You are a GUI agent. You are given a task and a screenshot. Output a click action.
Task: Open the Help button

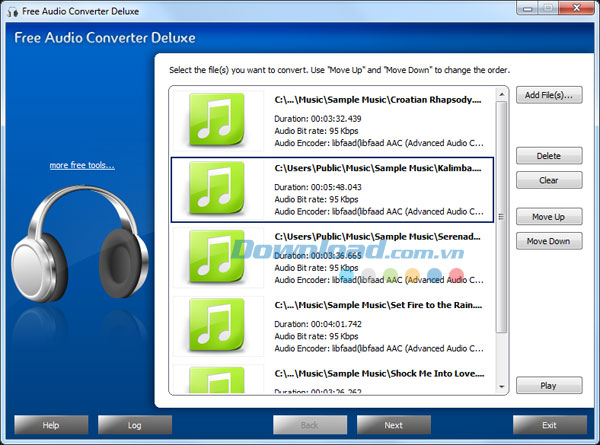pos(51,425)
